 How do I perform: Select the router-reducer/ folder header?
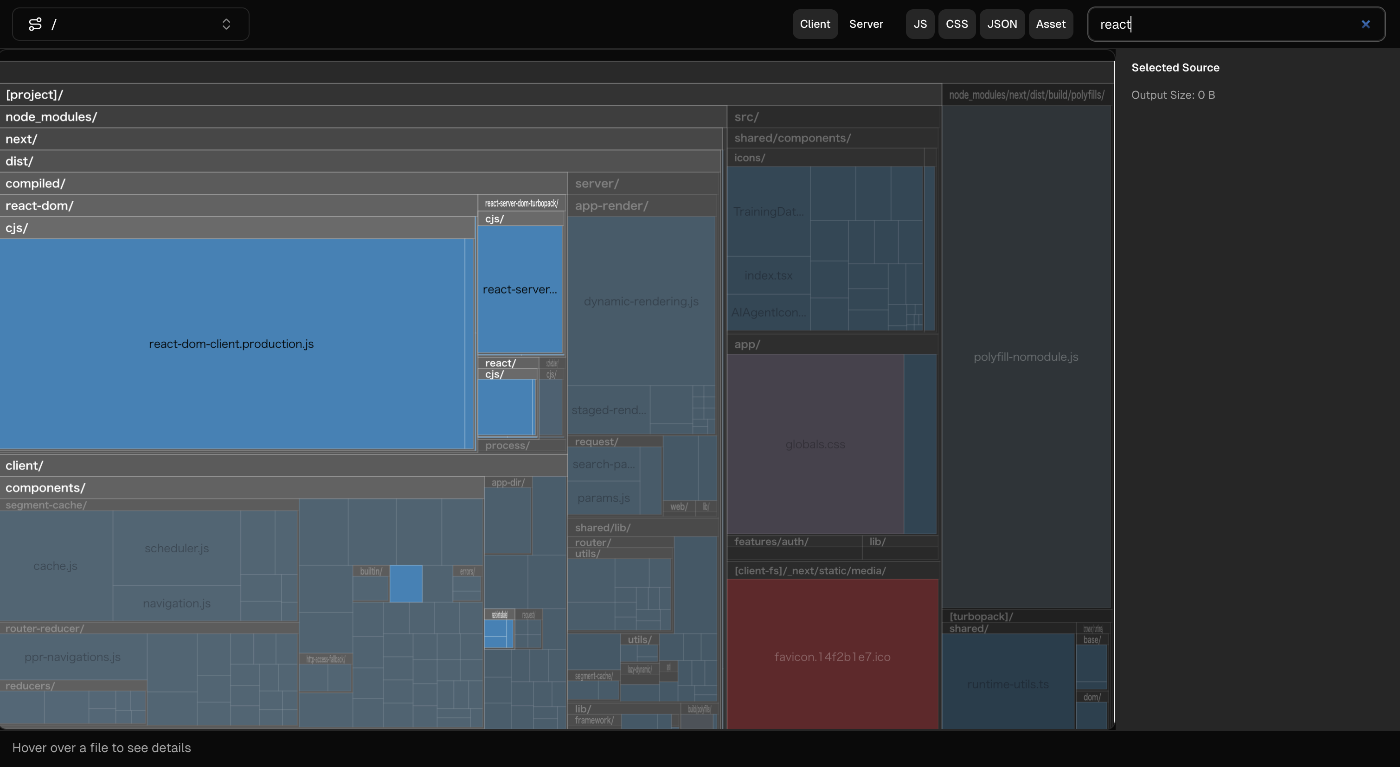coord(149,629)
